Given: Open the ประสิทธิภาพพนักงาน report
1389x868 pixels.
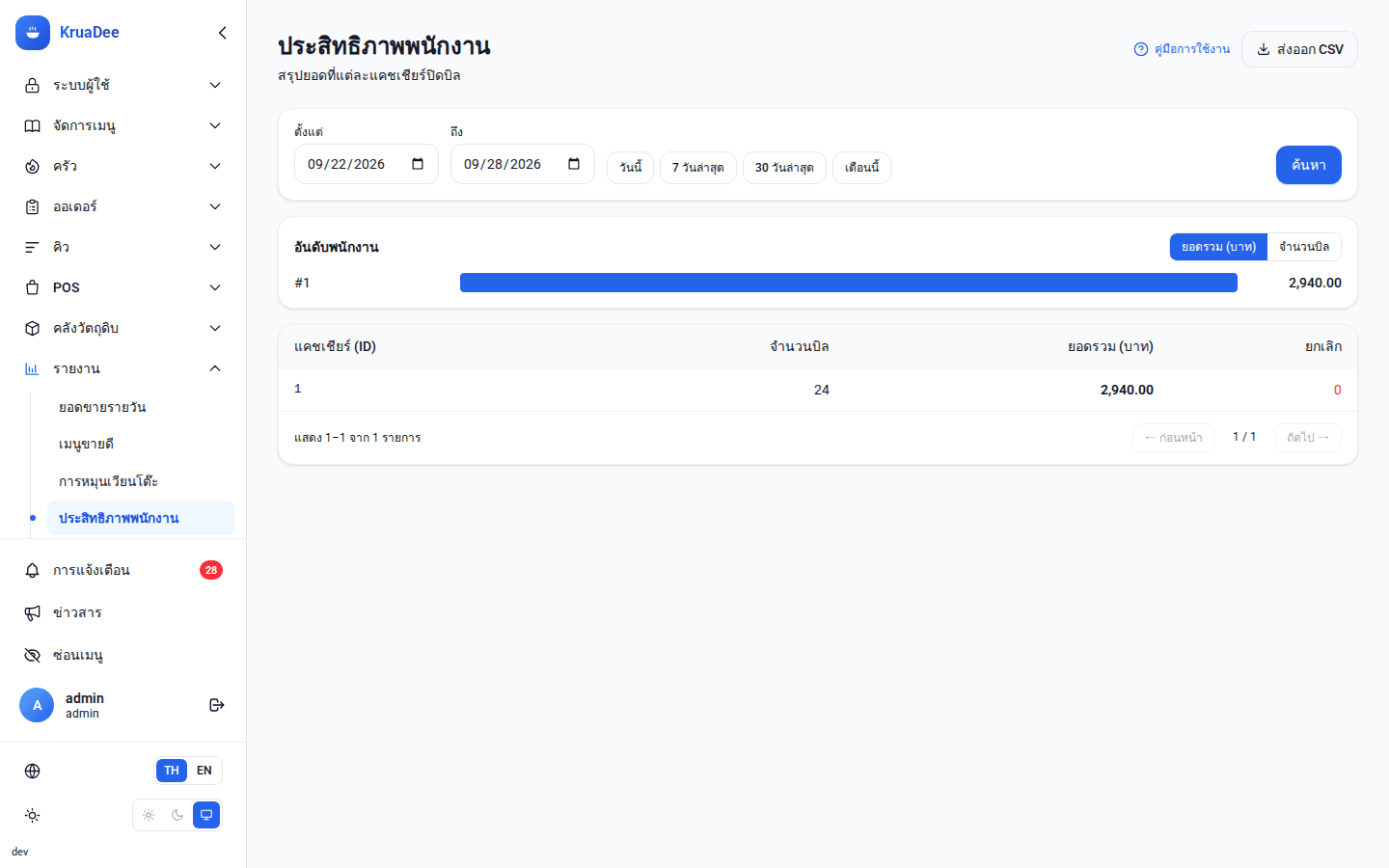Looking at the screenshot, I should (141, 518).
